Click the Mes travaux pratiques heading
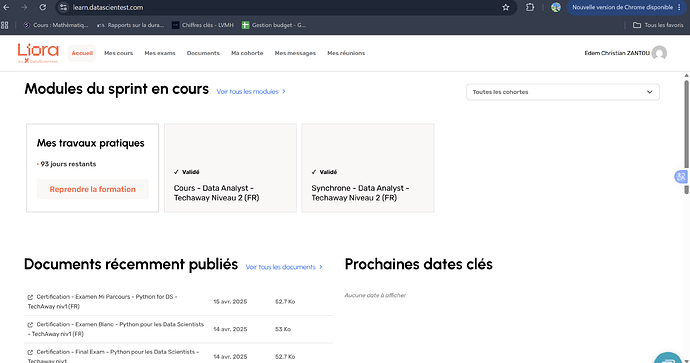Screen dimensions: 690x363 (x=91, y=143)
